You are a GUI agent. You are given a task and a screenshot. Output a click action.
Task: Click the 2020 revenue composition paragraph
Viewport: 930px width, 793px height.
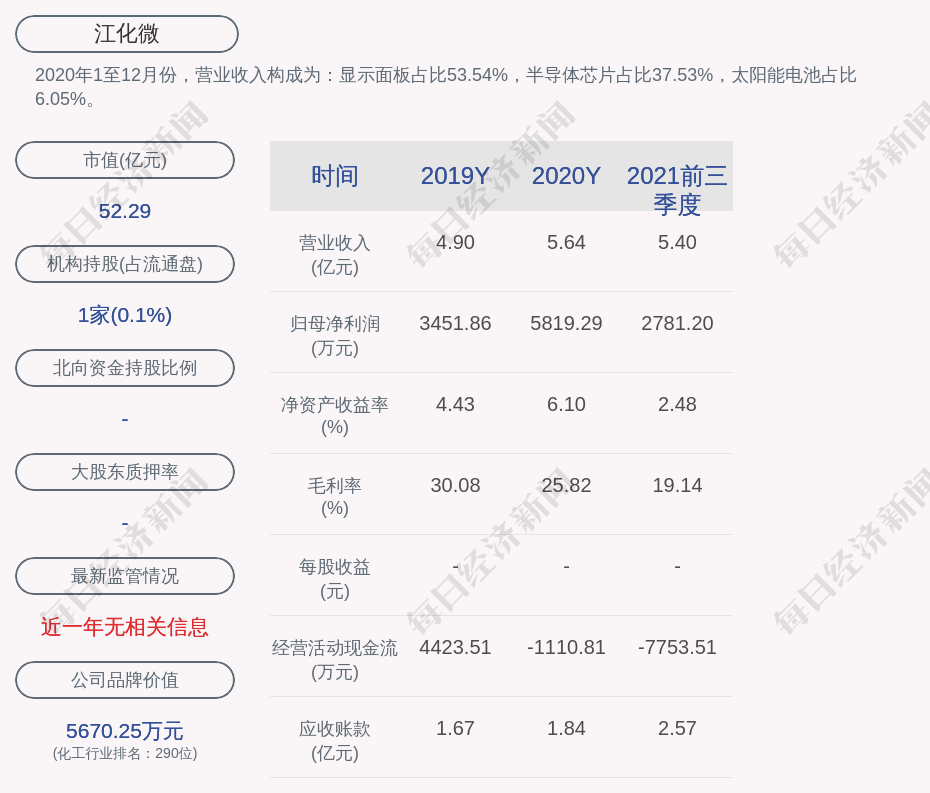coord(445,87)
